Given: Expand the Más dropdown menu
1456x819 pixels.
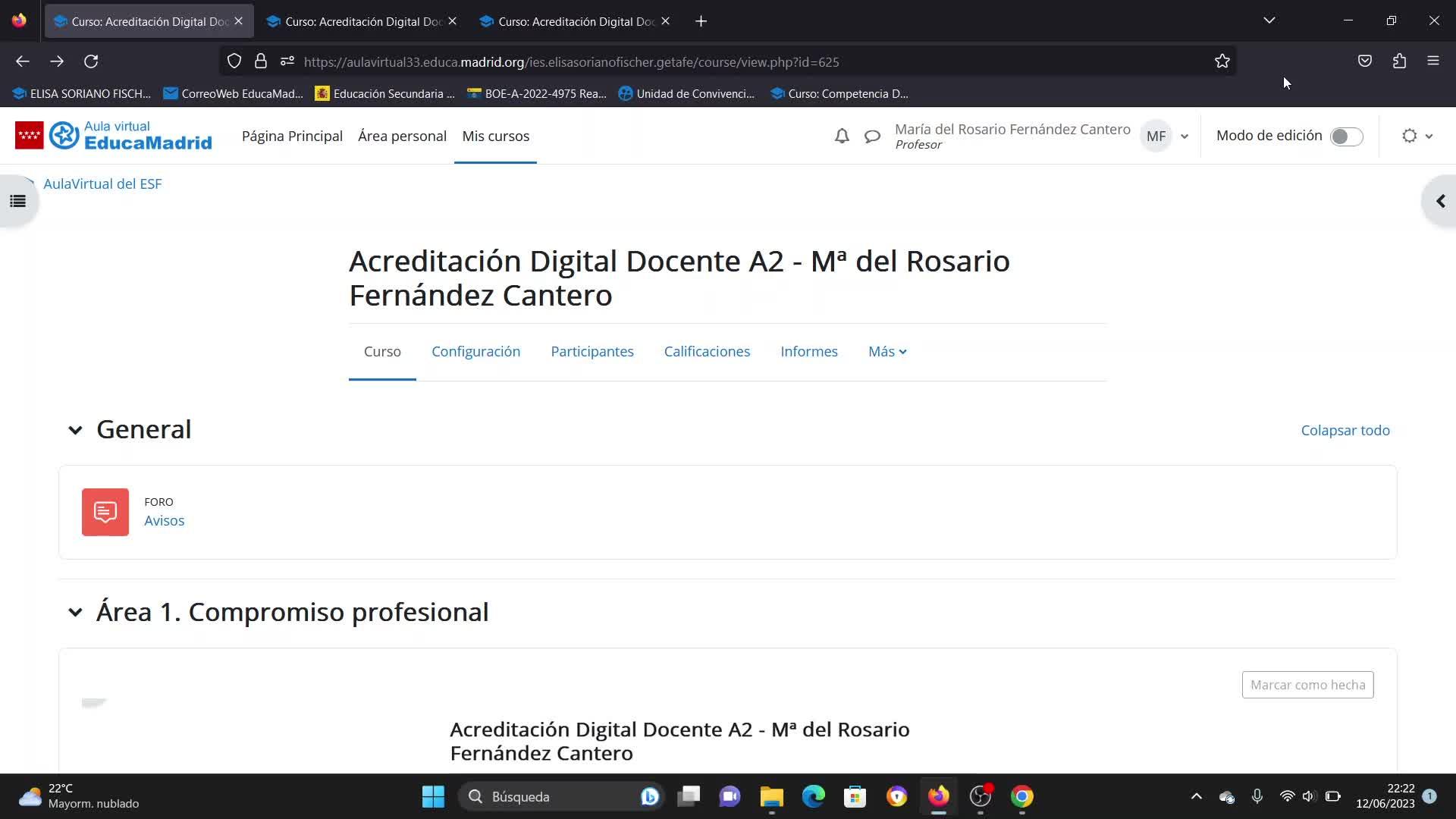Looking at the screenshot, I should (x=886, y=352).
